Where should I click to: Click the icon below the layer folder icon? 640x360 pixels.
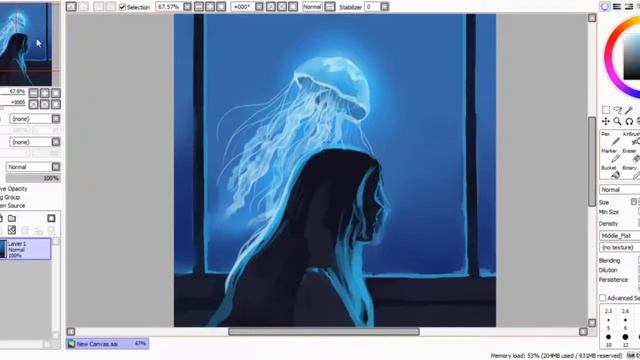[x=12, y=230]
